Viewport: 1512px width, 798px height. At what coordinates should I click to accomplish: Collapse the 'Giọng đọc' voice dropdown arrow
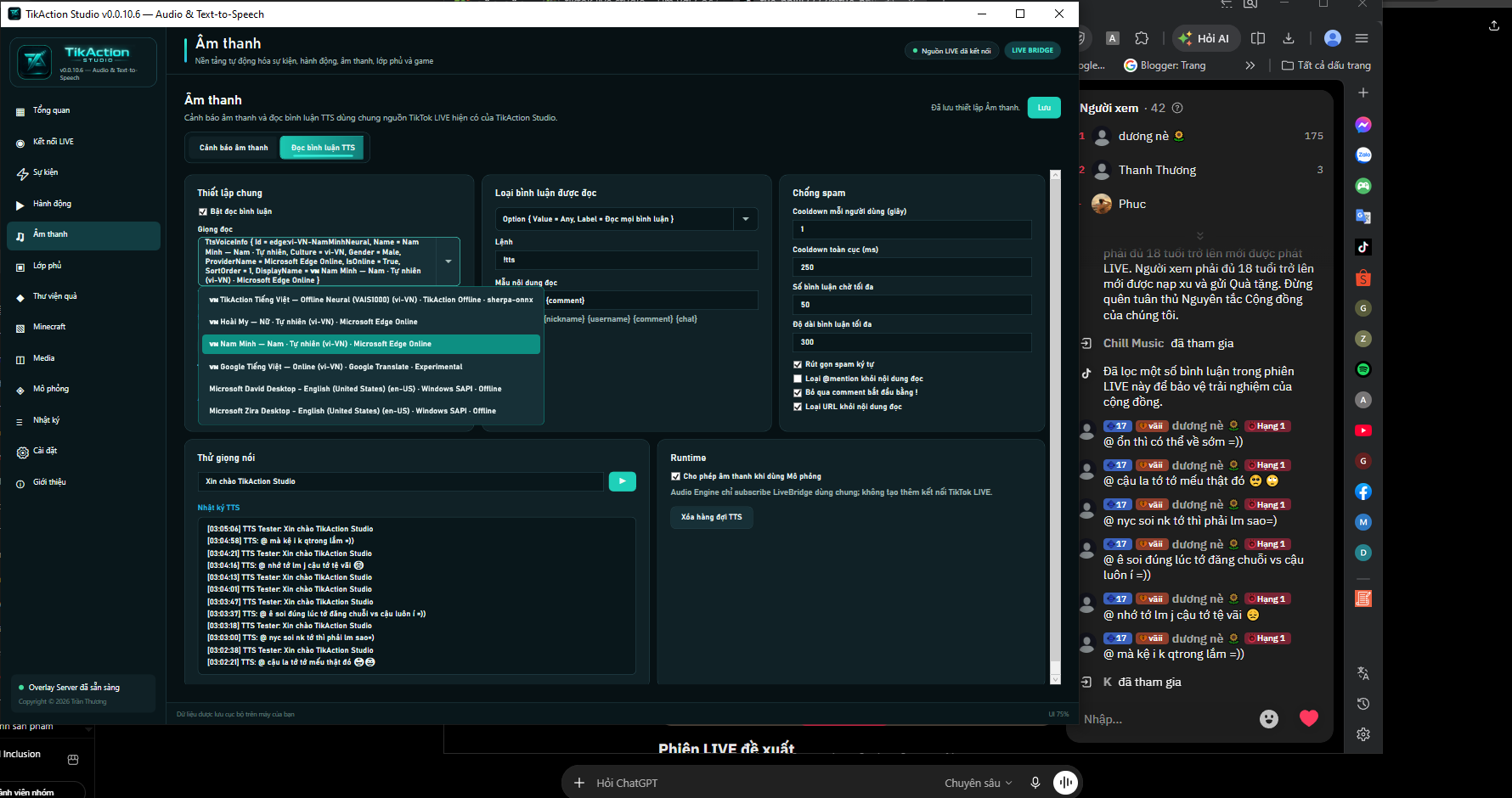449,261
